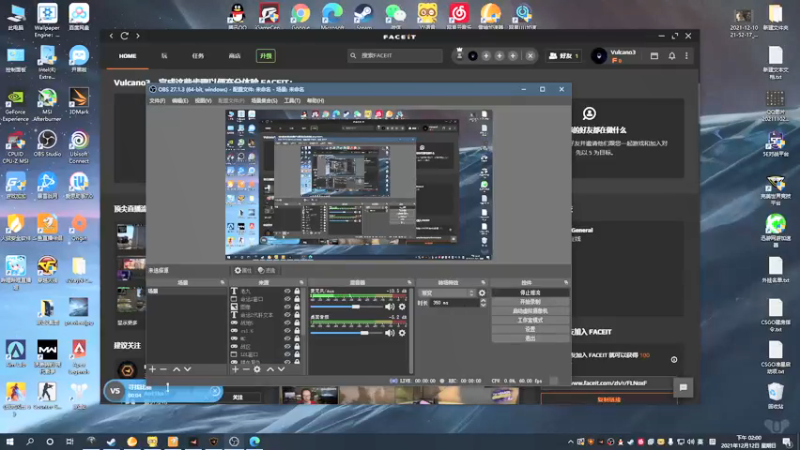Open scene transition properties gear
The height and width of the screenshot is (450, 800).
tap(482, 293)
